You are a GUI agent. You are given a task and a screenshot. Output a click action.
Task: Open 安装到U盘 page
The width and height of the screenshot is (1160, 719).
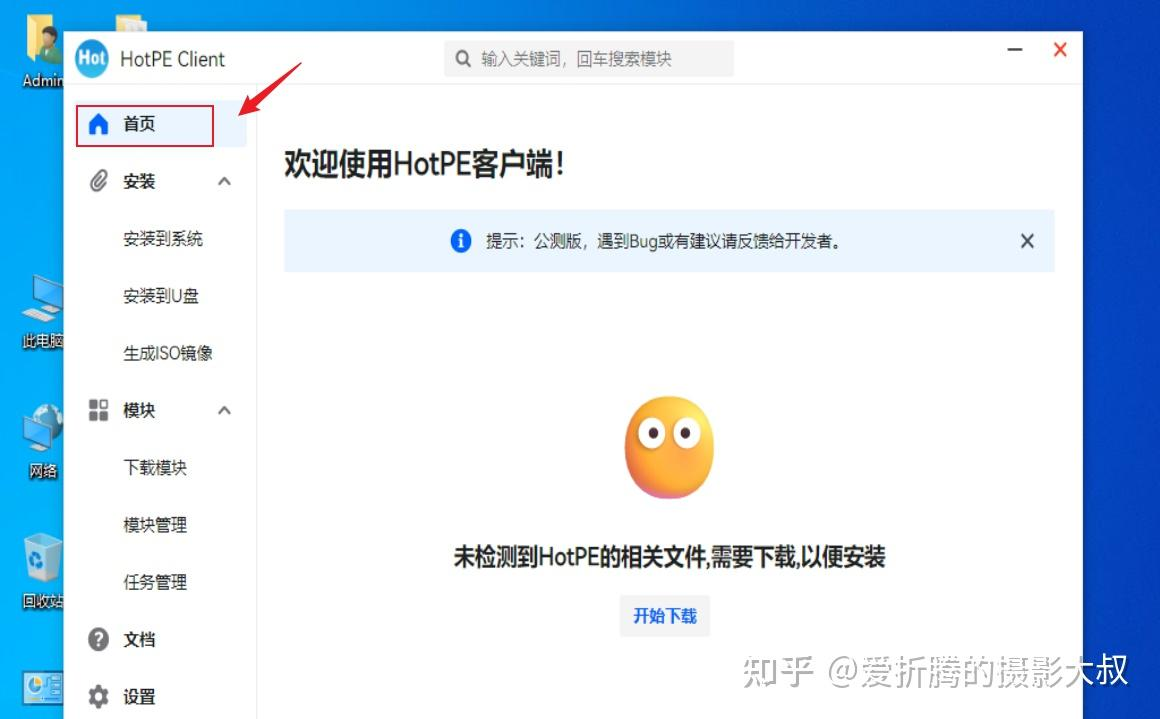click(x=161, y=296)
